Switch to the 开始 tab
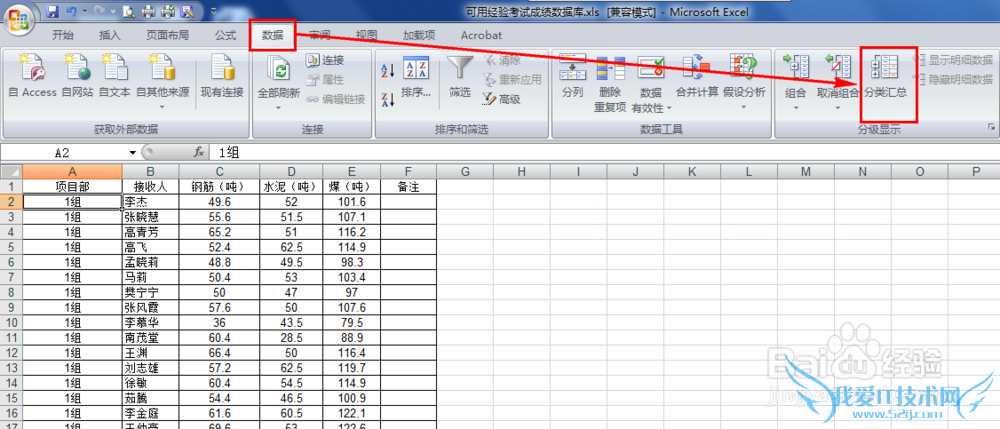Viewport: 1000px width, 429px height. (x=62, y=36)
